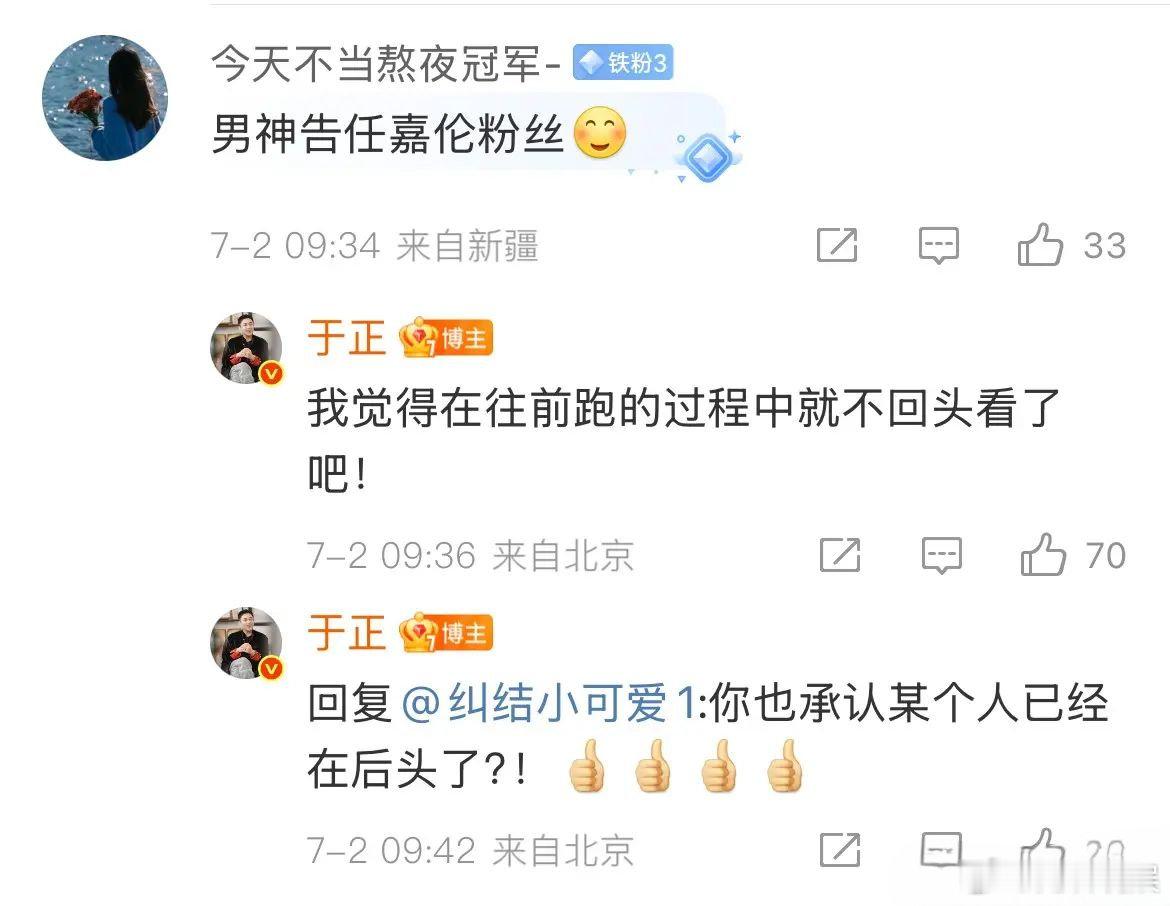Image resolution: width=1170 pixels, height=906 pixels.
Task: Open reply bubble on the 09:42 reply
Action: [x=942, y=849]
